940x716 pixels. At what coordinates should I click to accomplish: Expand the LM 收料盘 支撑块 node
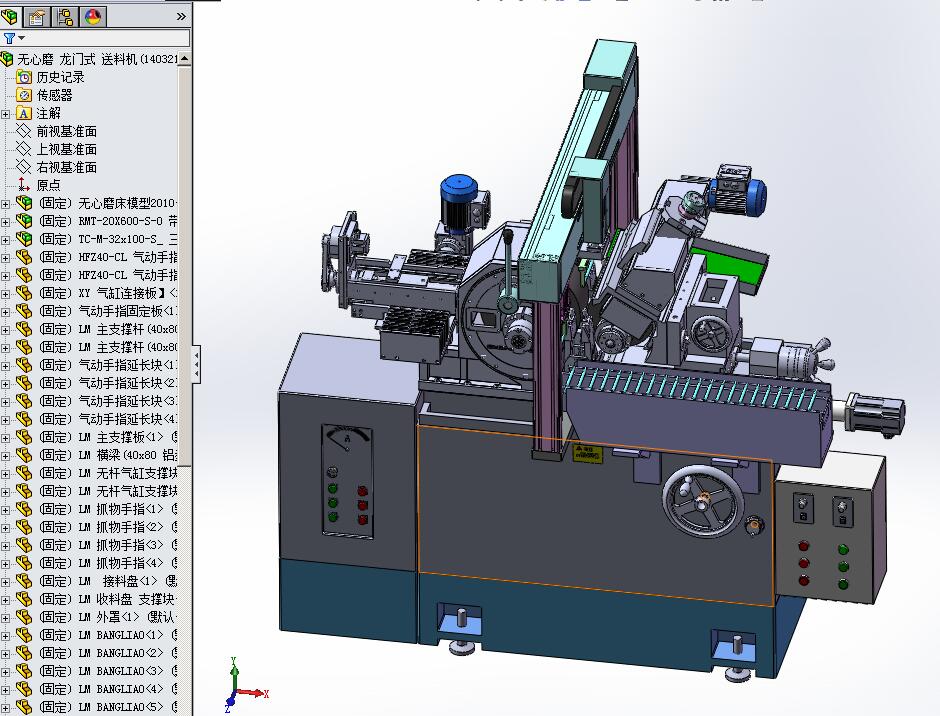click(5, 600)
